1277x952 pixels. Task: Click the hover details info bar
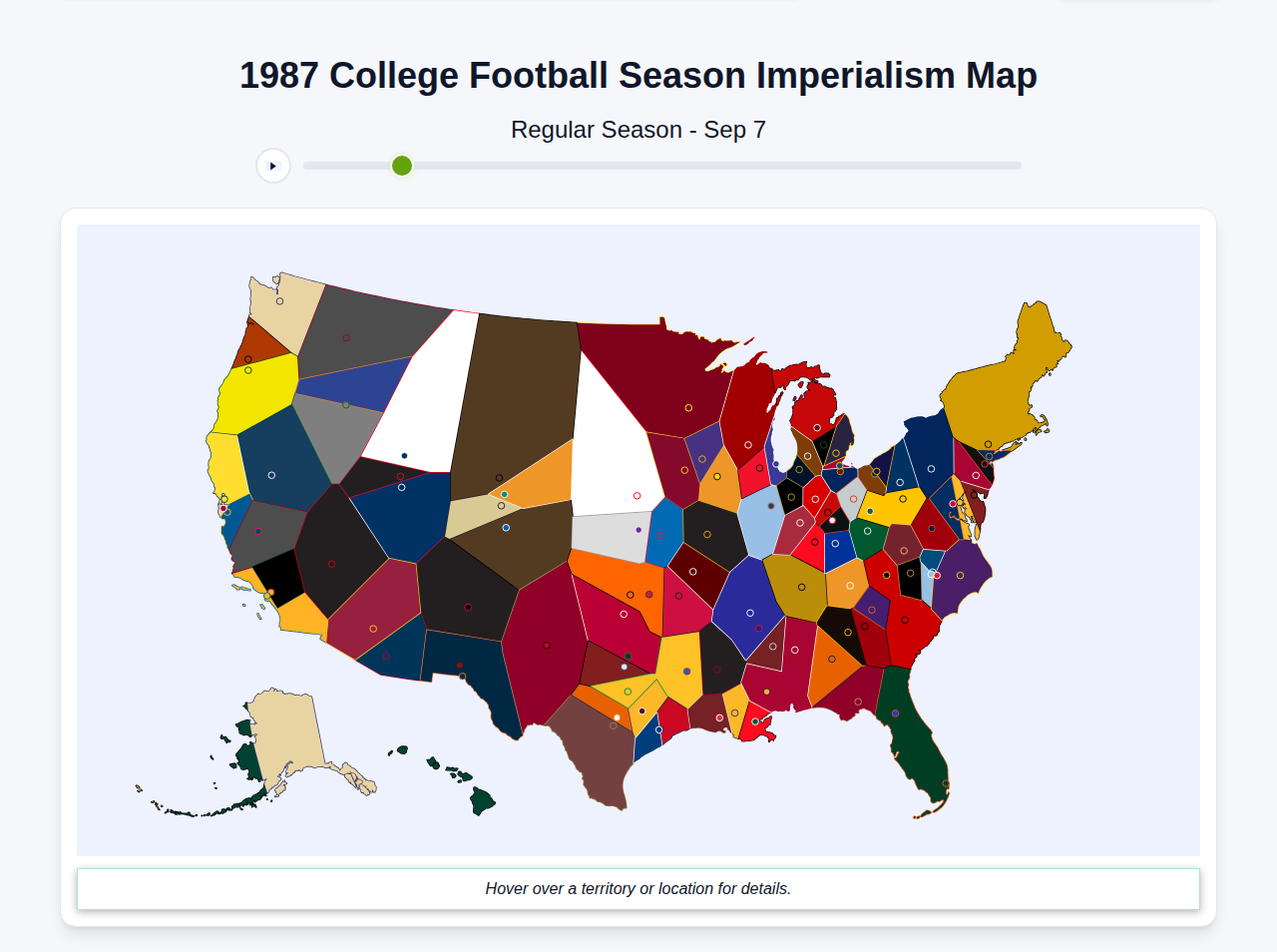coord(638,888)
